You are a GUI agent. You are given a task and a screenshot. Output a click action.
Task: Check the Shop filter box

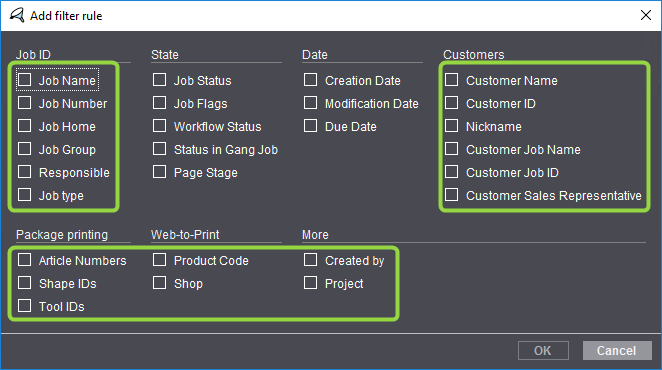click(x=159, y=283)
